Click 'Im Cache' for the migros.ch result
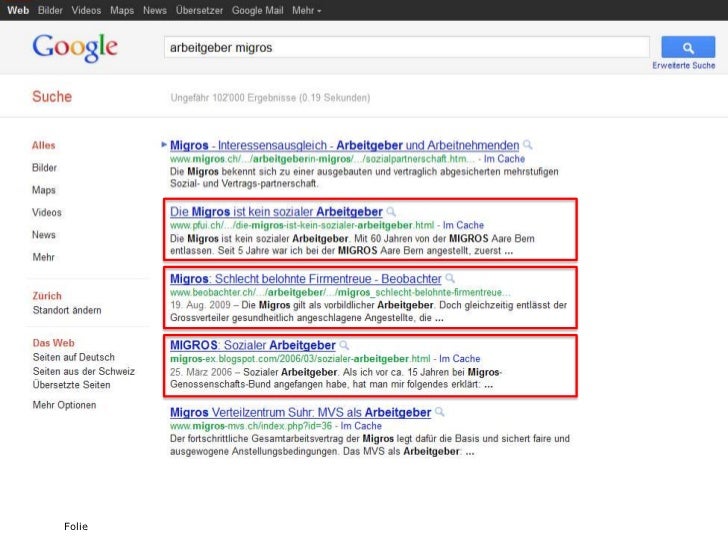Image resolution: width=728 pixels, height=546 pixels. pos(504,159)
